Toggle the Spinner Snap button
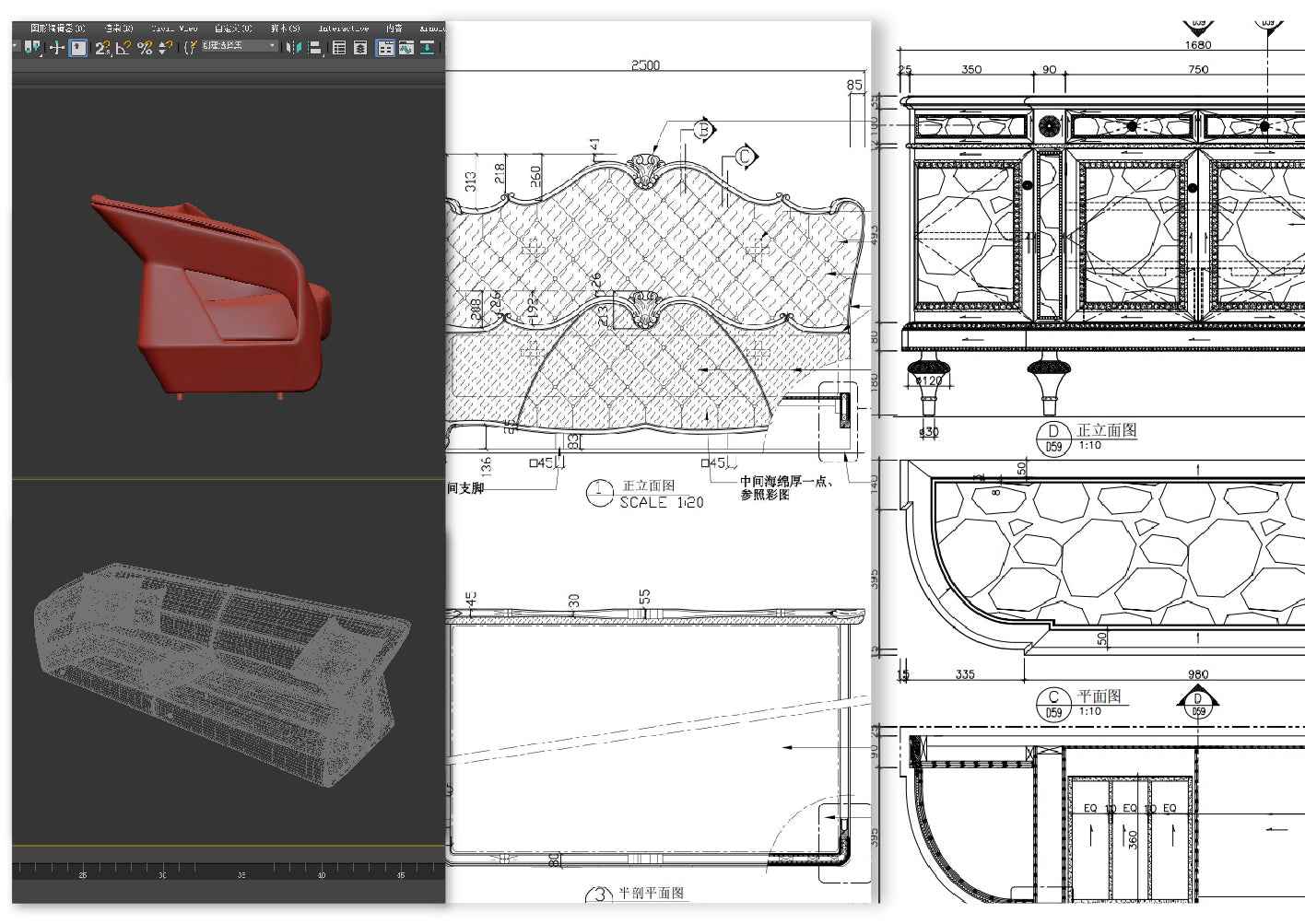The height and width of the screenshot is (924, 1305). click(x=165, y=48)
